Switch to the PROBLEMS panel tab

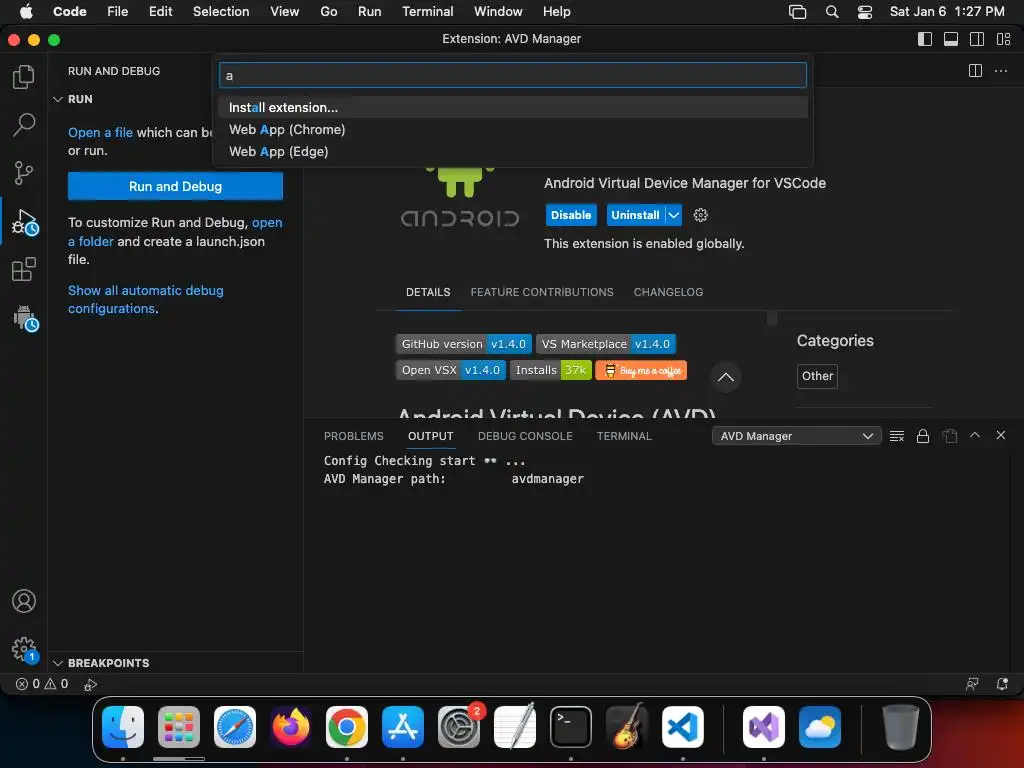click(353, 436)
